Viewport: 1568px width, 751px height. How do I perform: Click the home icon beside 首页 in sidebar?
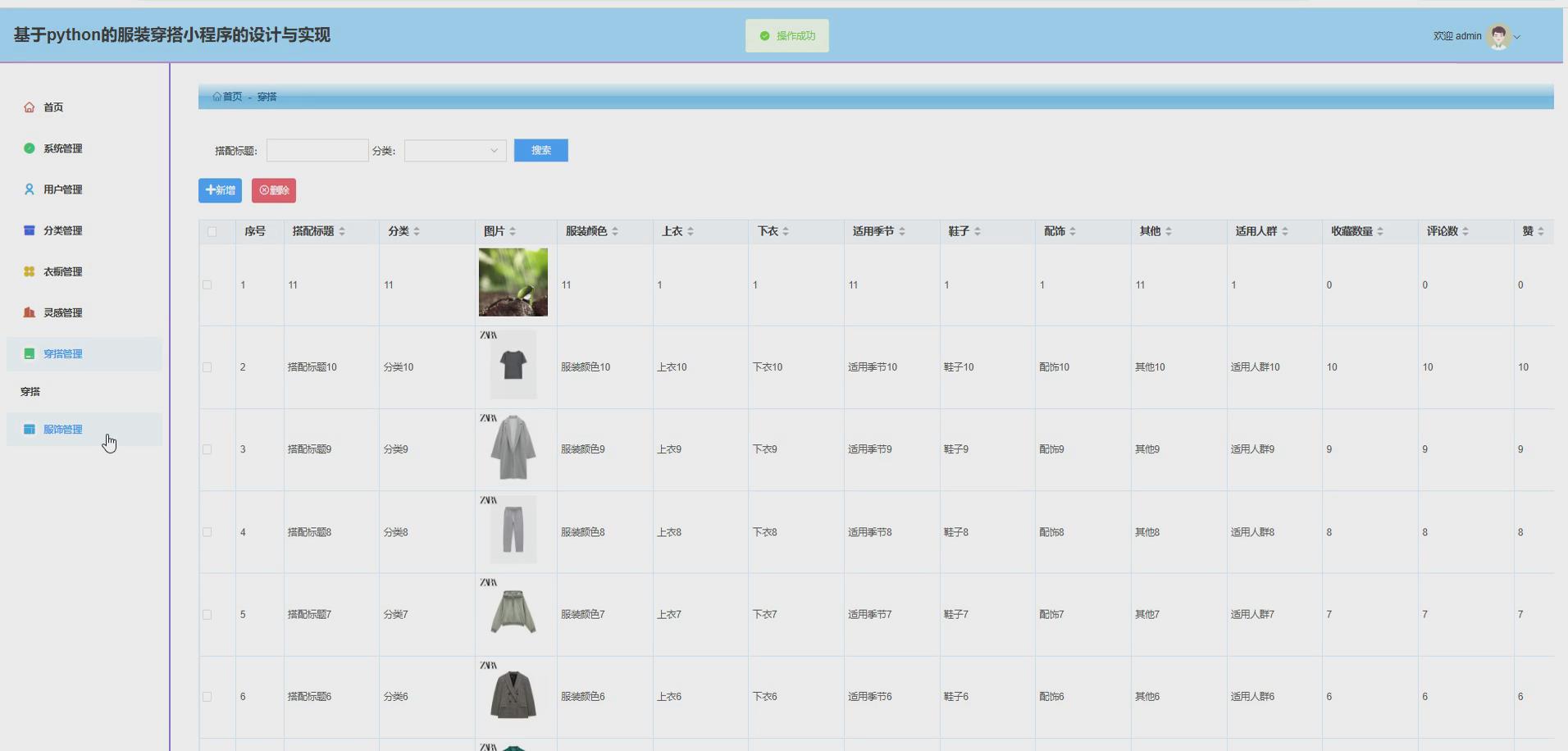[30, 107]
